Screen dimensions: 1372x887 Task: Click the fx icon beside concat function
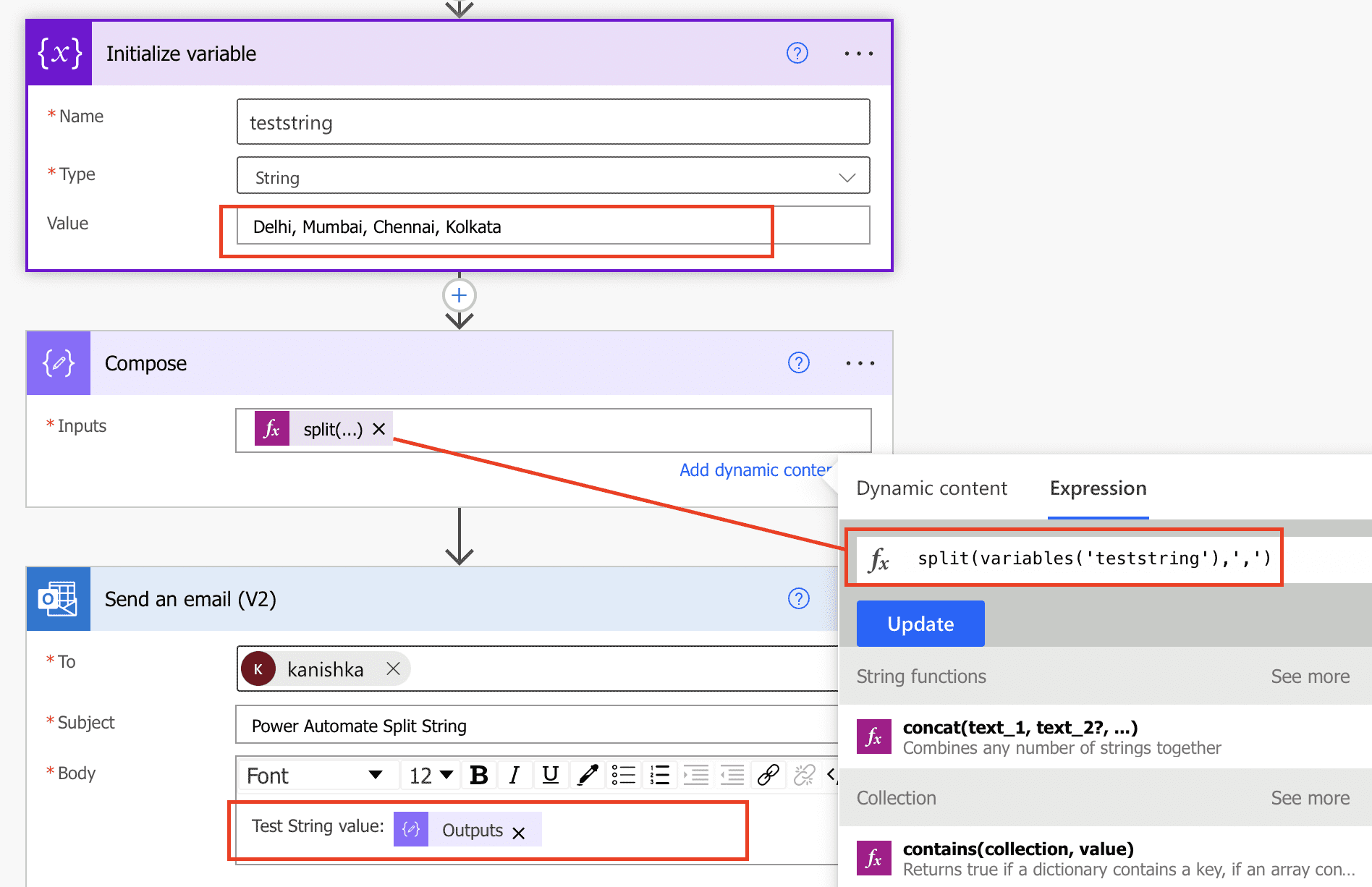[874, 737]
